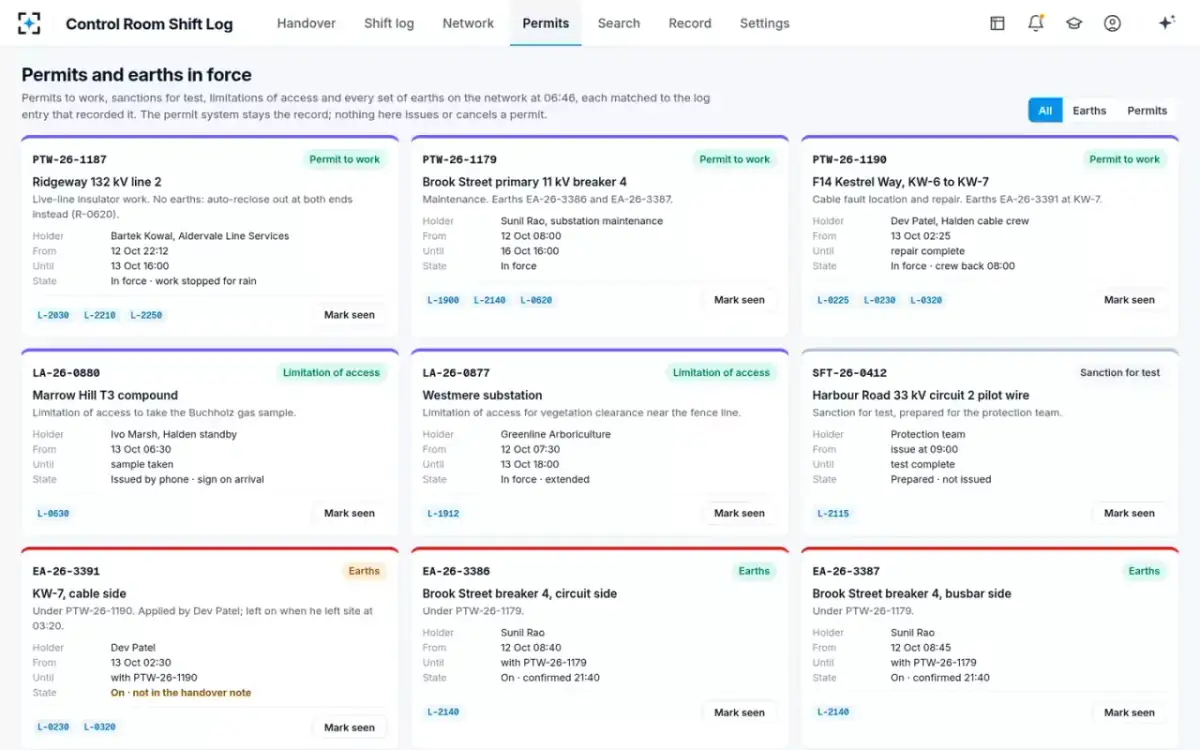Image resolution: width=1200 pixels, height=750 pixels.
Task: Mark seen the SFT-26-0412 Harbour Road card
Action: [x=1129, y=513]
